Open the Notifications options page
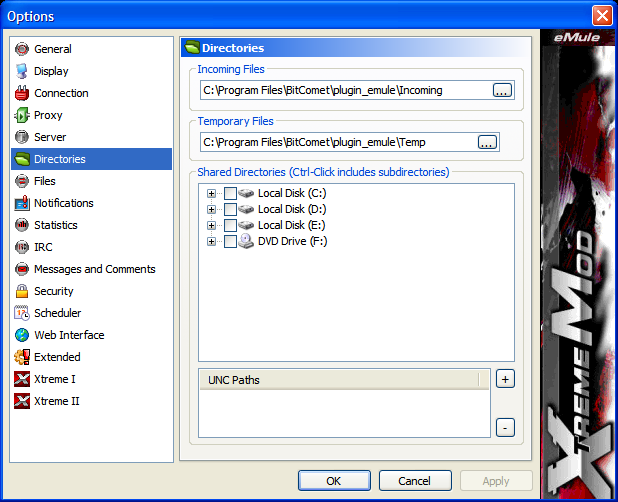The height and width of the screenshot is (502, 618). coord(63,203)
